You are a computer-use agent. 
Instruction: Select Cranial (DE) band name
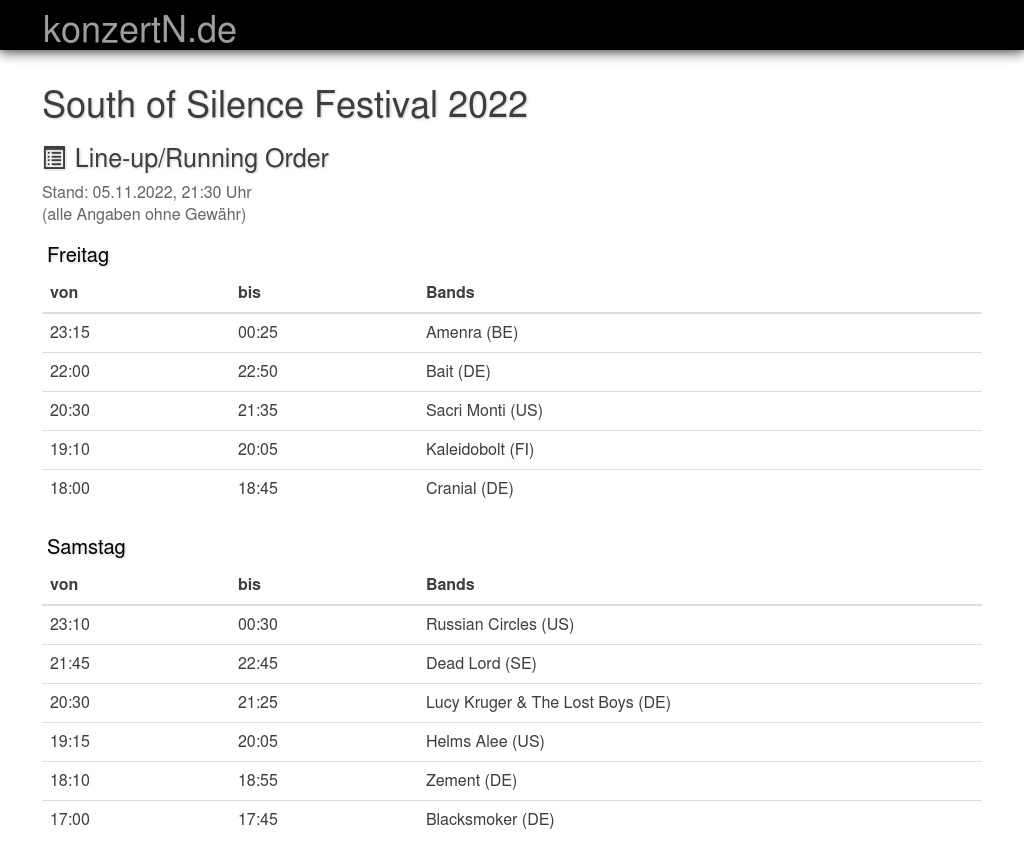[469, 489]
